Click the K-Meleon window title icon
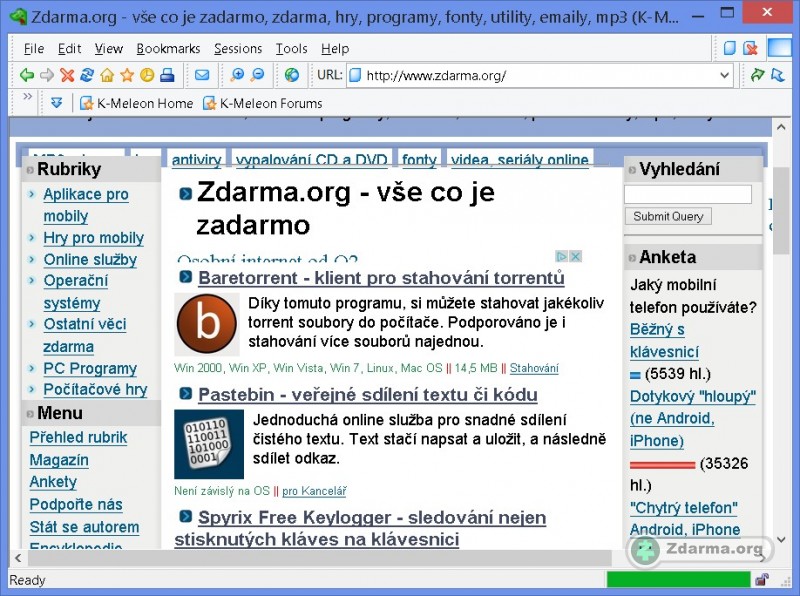 [19, 16]
